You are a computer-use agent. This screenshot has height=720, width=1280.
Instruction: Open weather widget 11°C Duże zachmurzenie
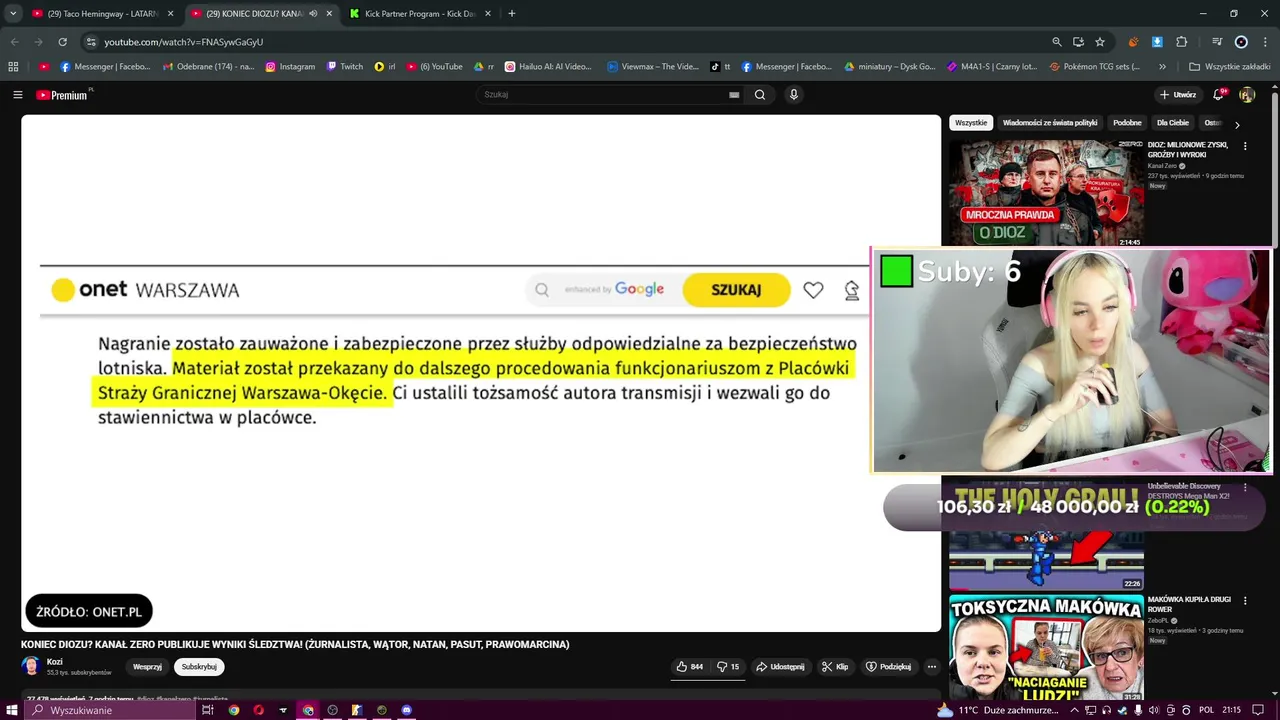pos(998,710)
